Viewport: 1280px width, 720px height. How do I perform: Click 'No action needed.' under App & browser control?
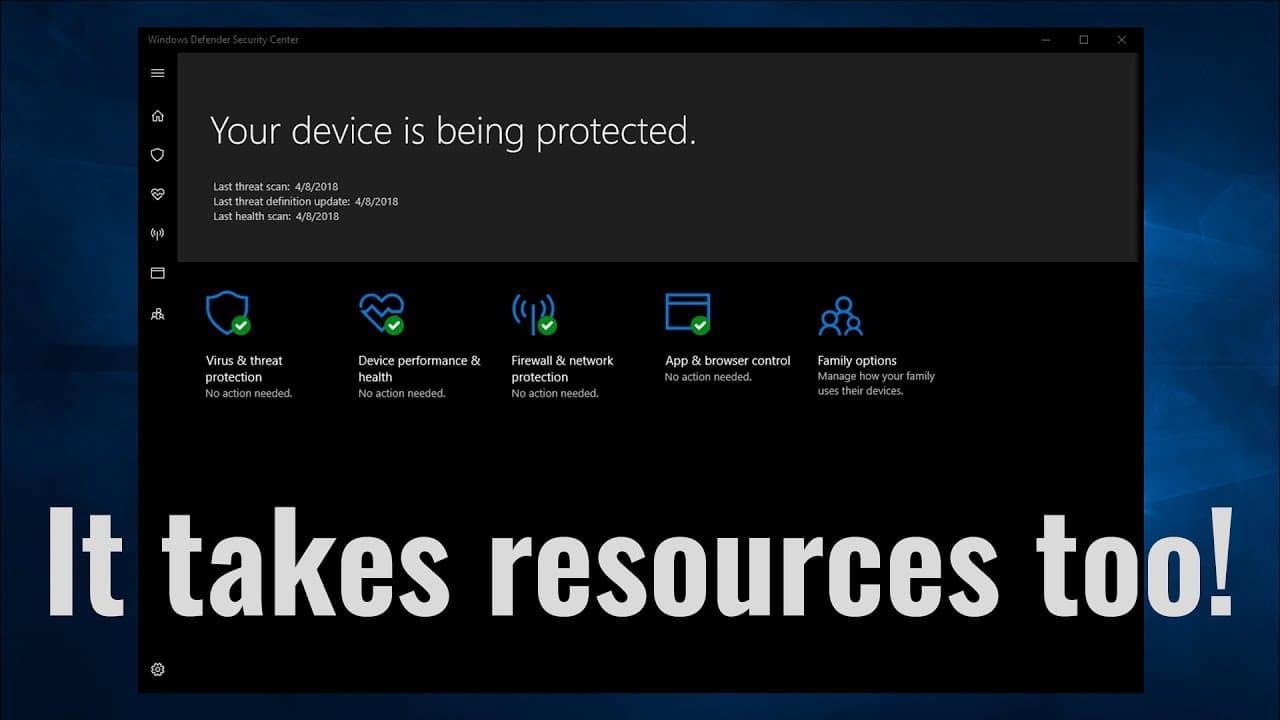point(708,377)
